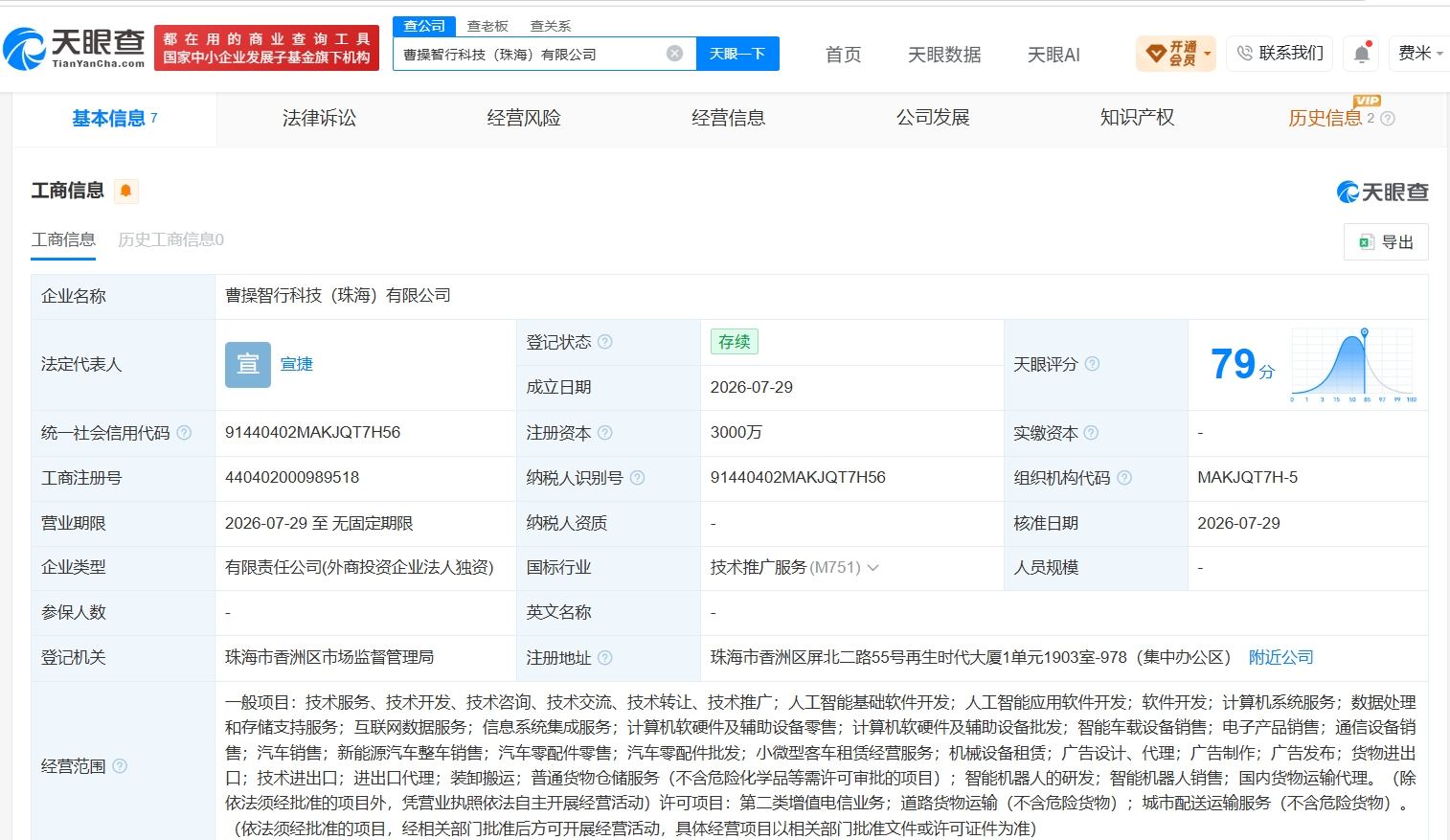The image size is (1450, 840).
Task: Click help icon next to 组织机构代码
Action: [1124, 478]
